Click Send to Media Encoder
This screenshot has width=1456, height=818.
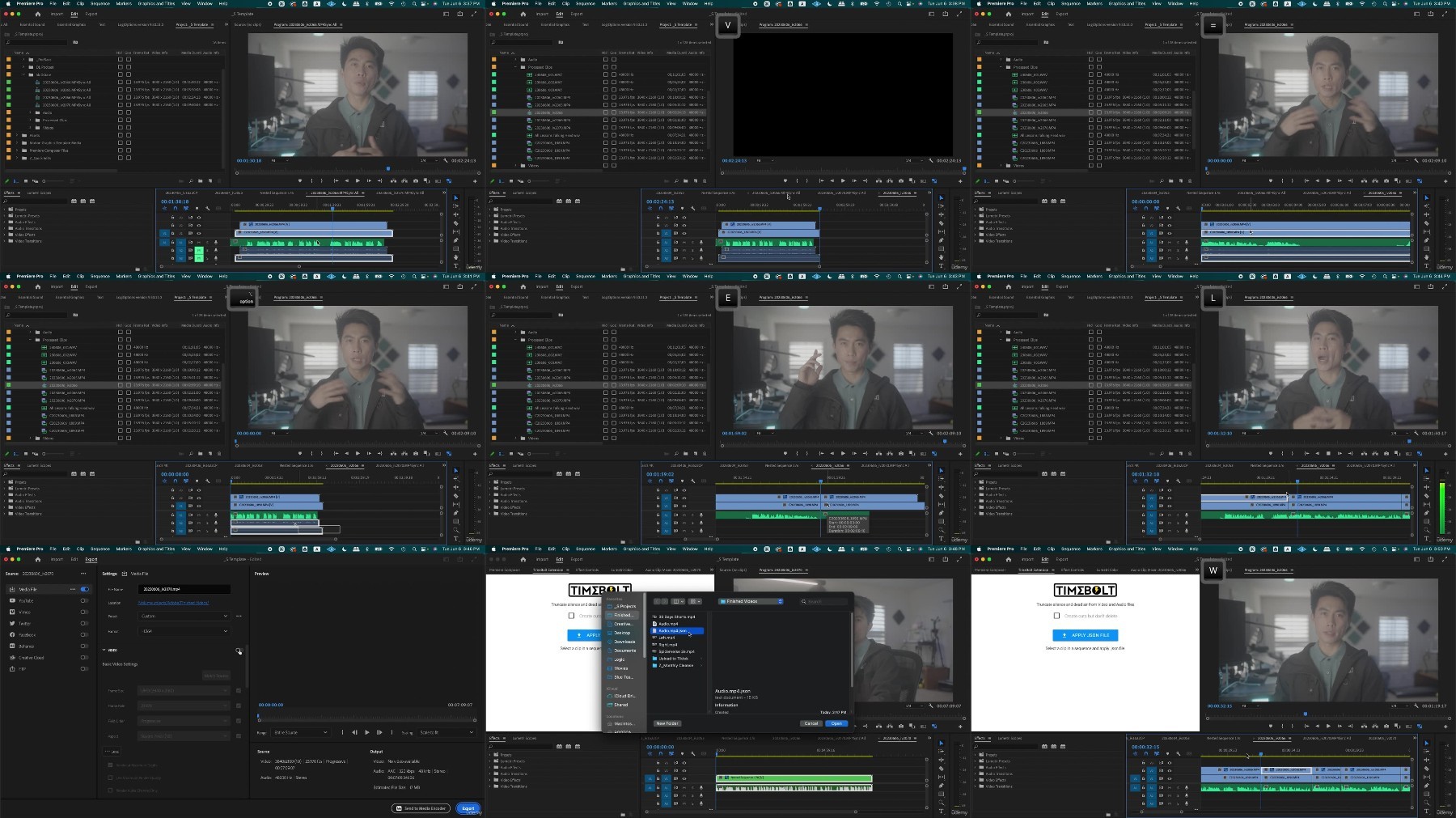tap(421, 808)
